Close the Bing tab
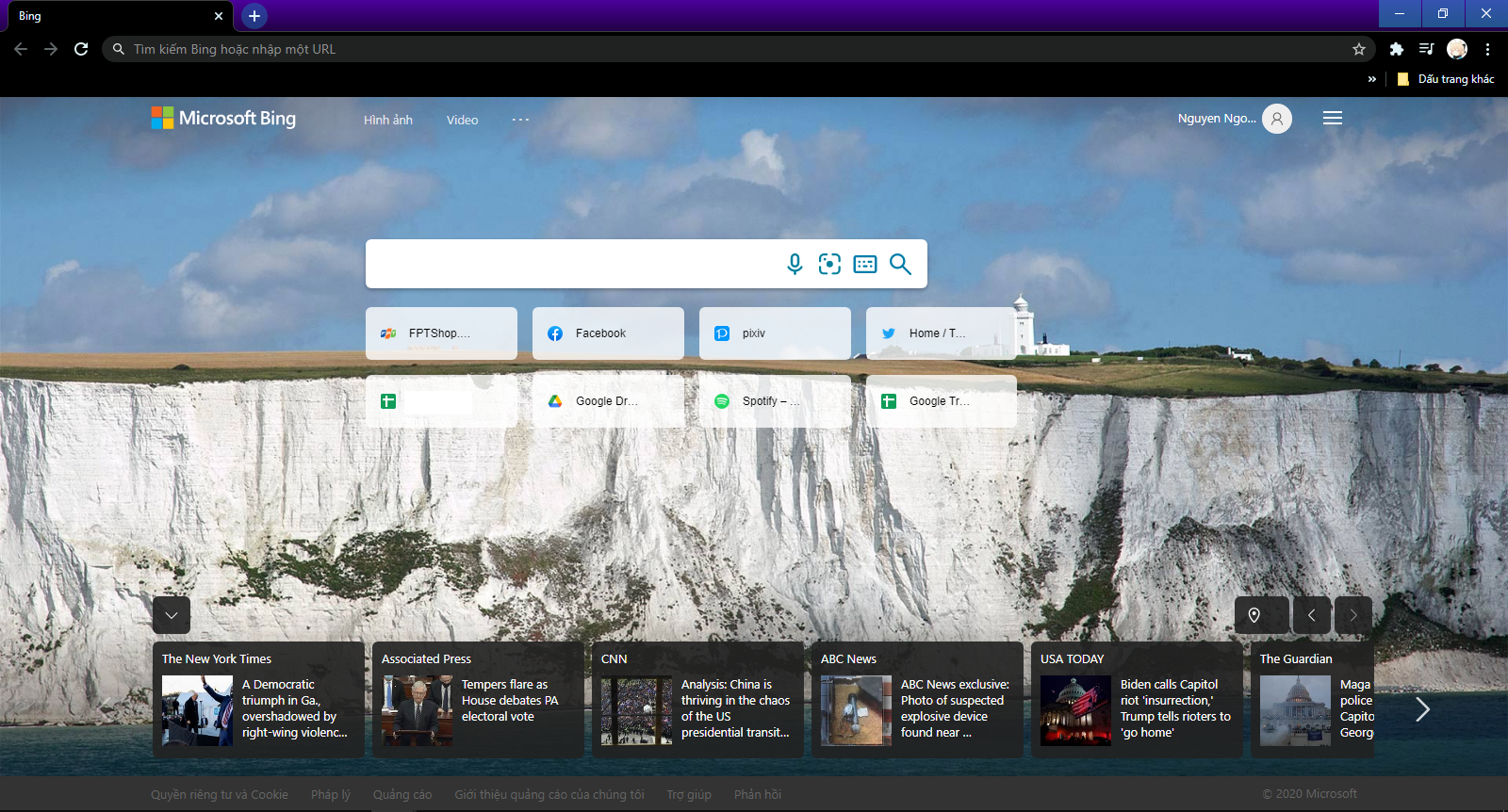 click(x=219, y=16)
